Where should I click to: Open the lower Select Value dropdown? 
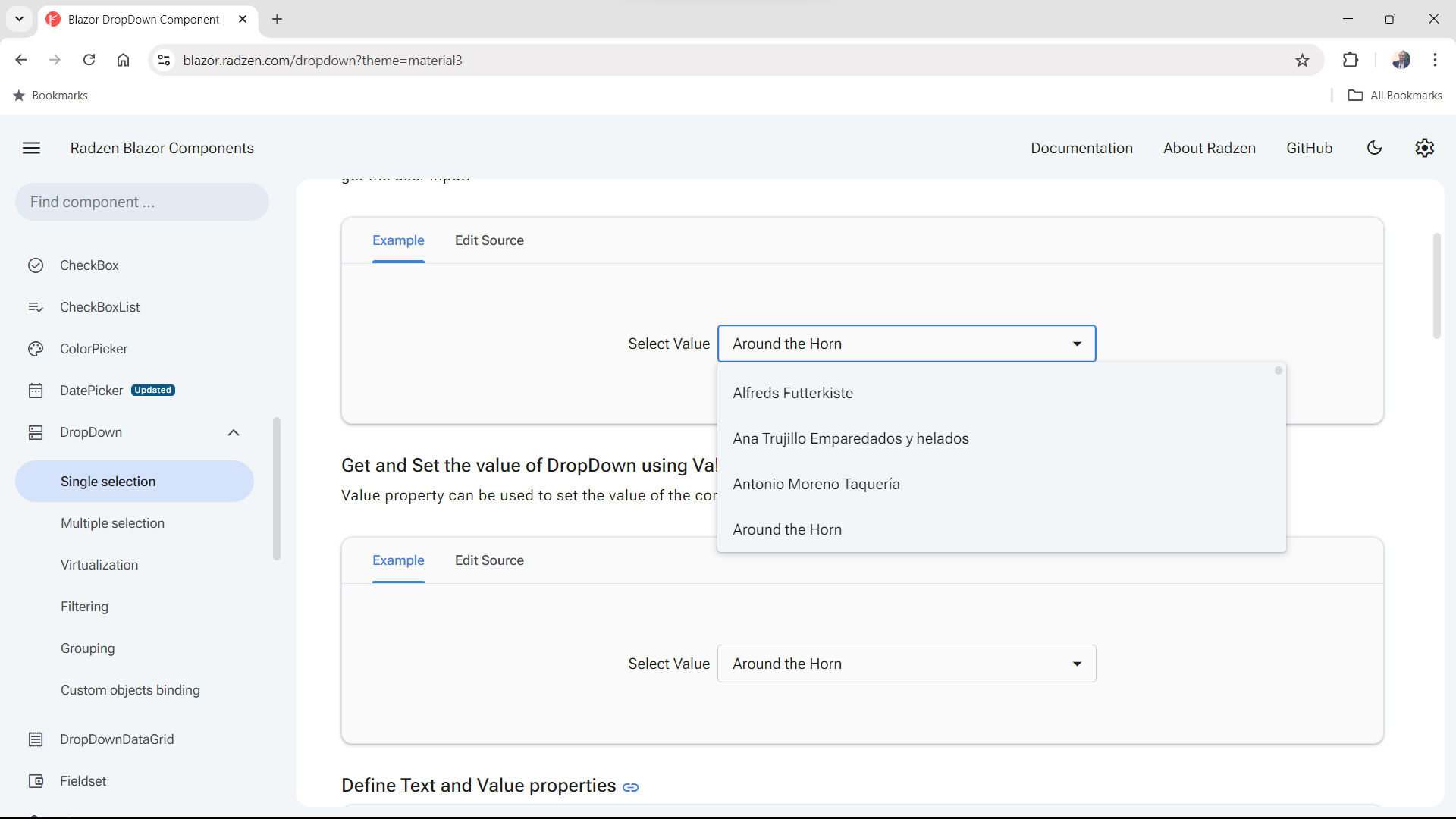coord(1076,664)
